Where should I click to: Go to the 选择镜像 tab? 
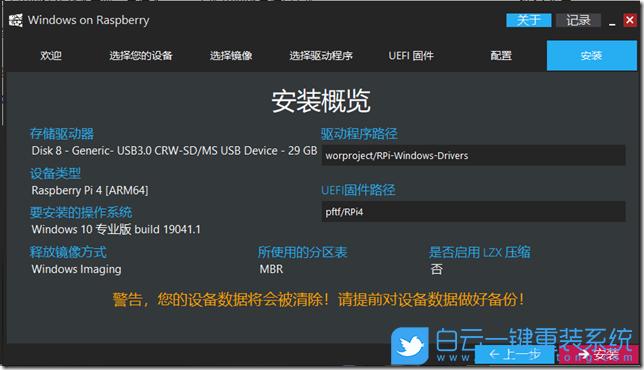(231, 55)
